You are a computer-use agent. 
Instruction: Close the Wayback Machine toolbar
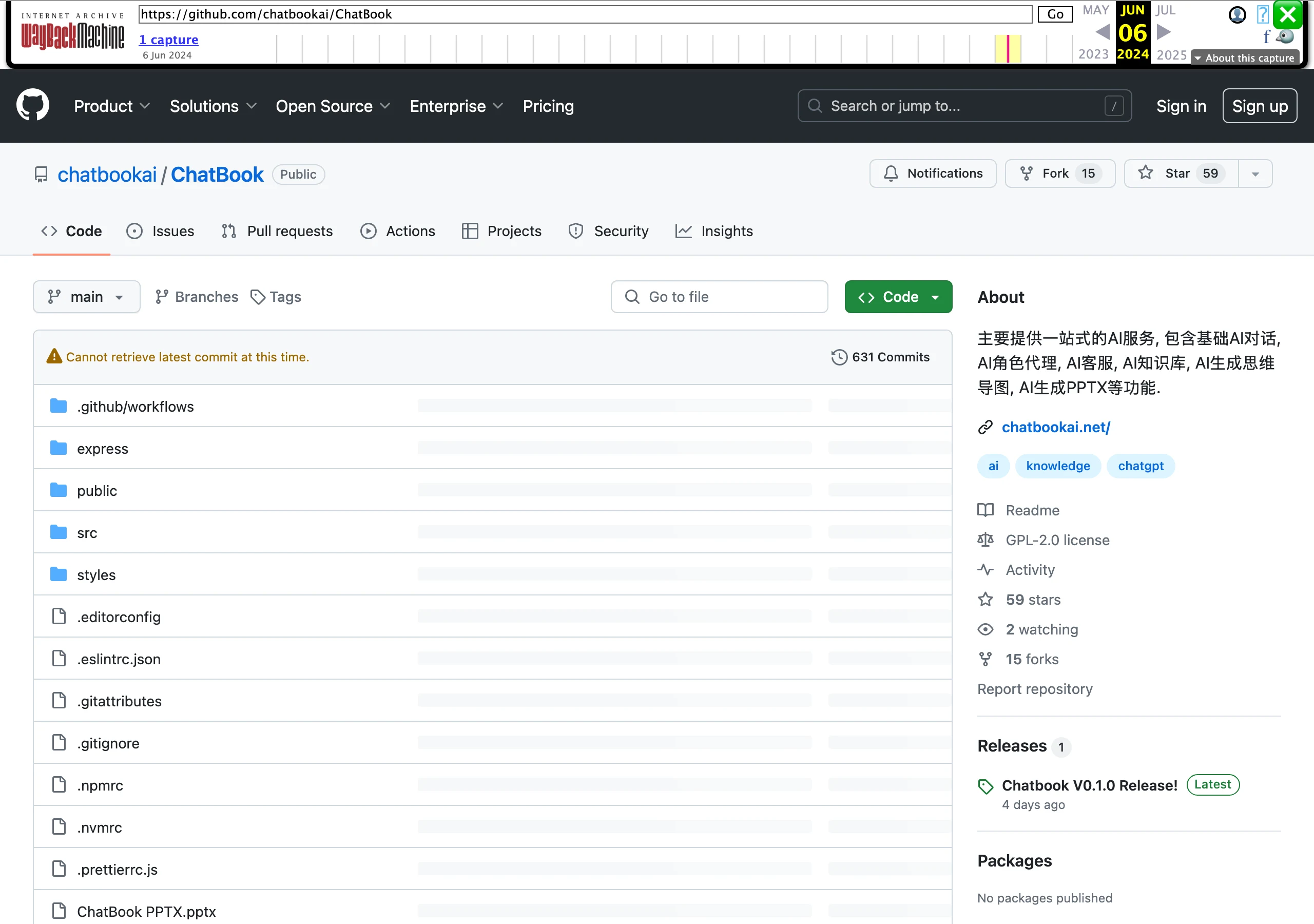point(1288,14)
